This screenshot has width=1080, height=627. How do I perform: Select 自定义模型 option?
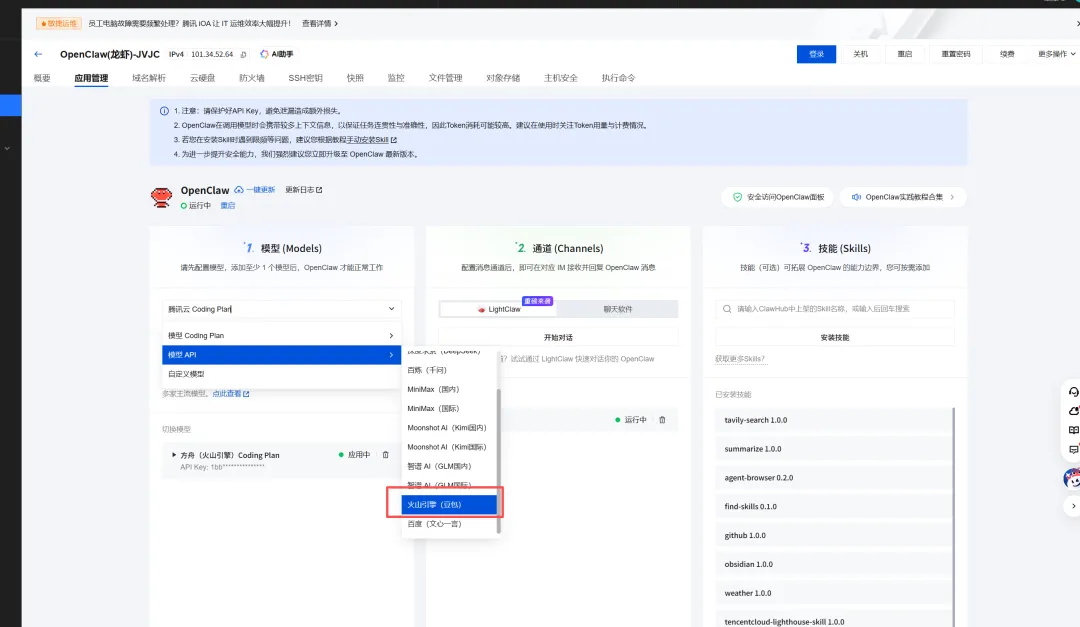tap(281, 374)
